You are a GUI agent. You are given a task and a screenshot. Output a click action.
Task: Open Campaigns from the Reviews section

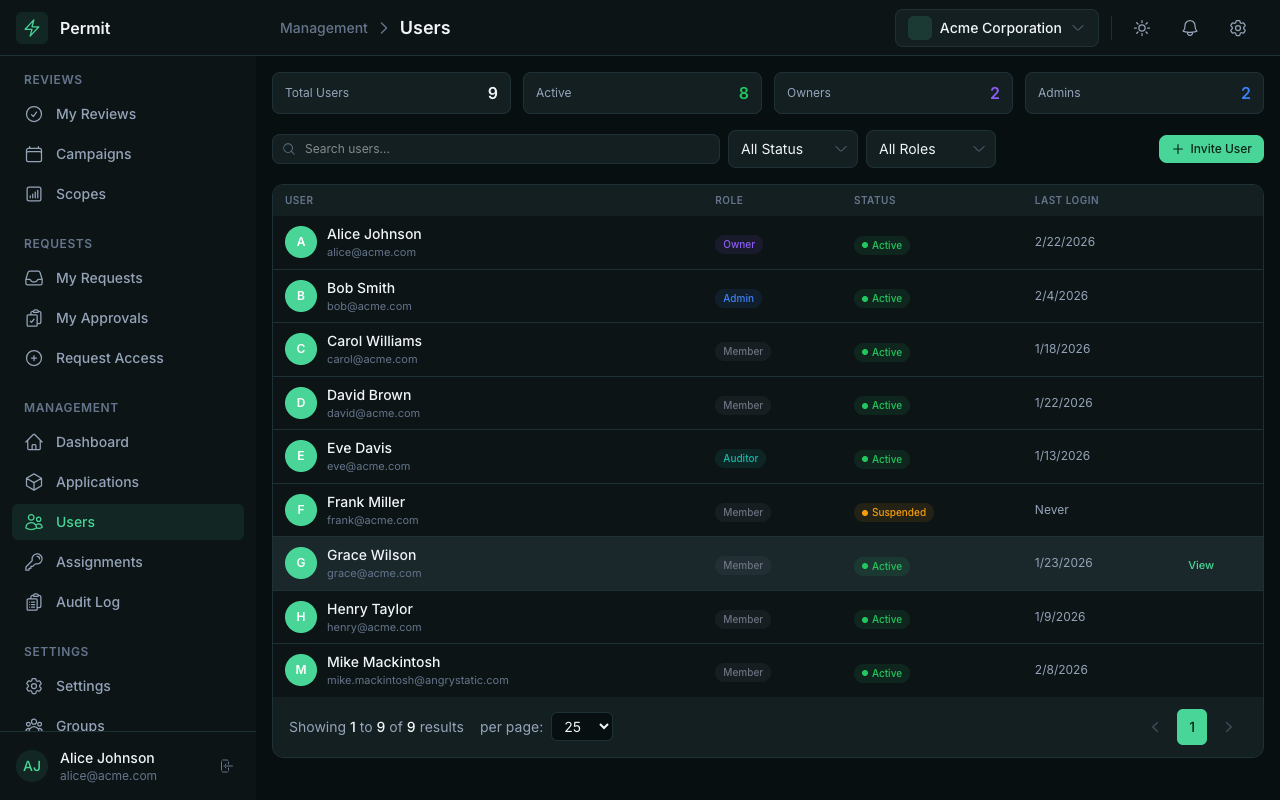pyautogui.click(x=93, y=154)
